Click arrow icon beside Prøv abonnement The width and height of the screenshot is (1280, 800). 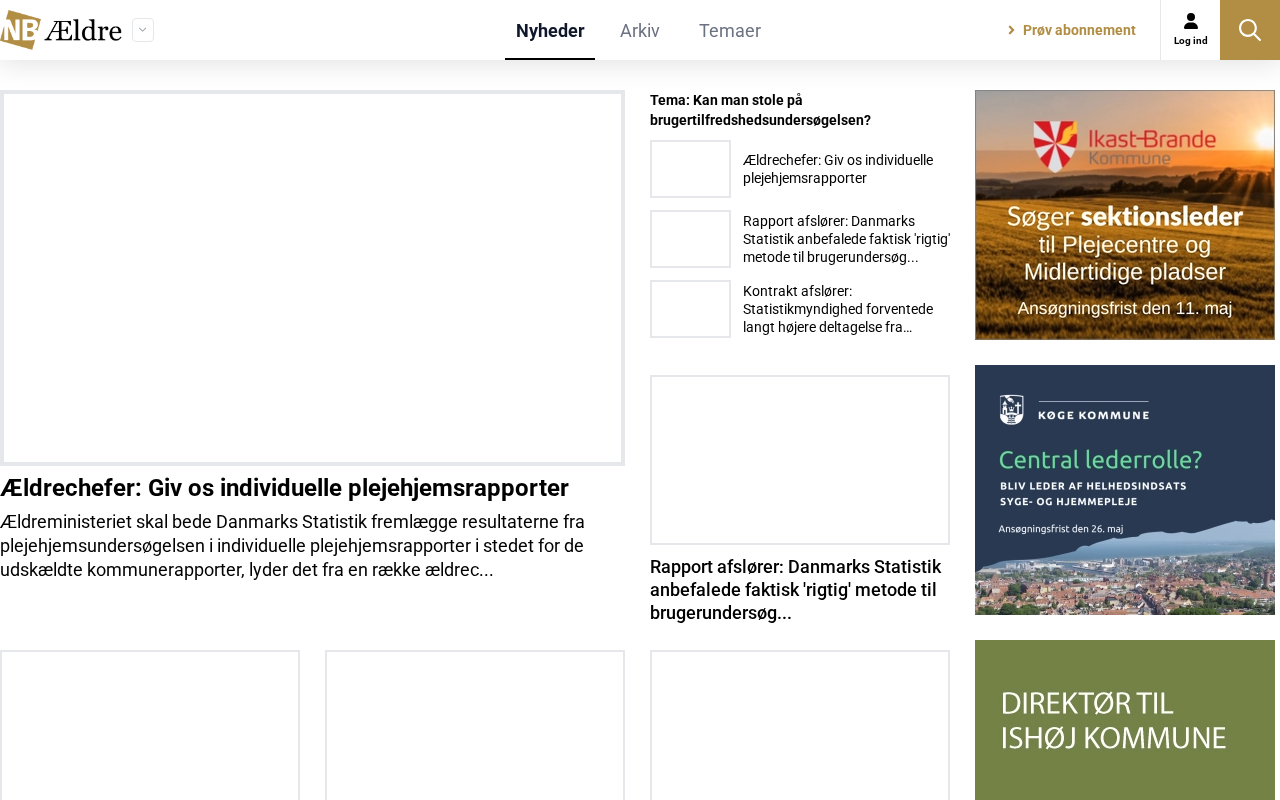pyautogui.click(x=1011, y=30)
